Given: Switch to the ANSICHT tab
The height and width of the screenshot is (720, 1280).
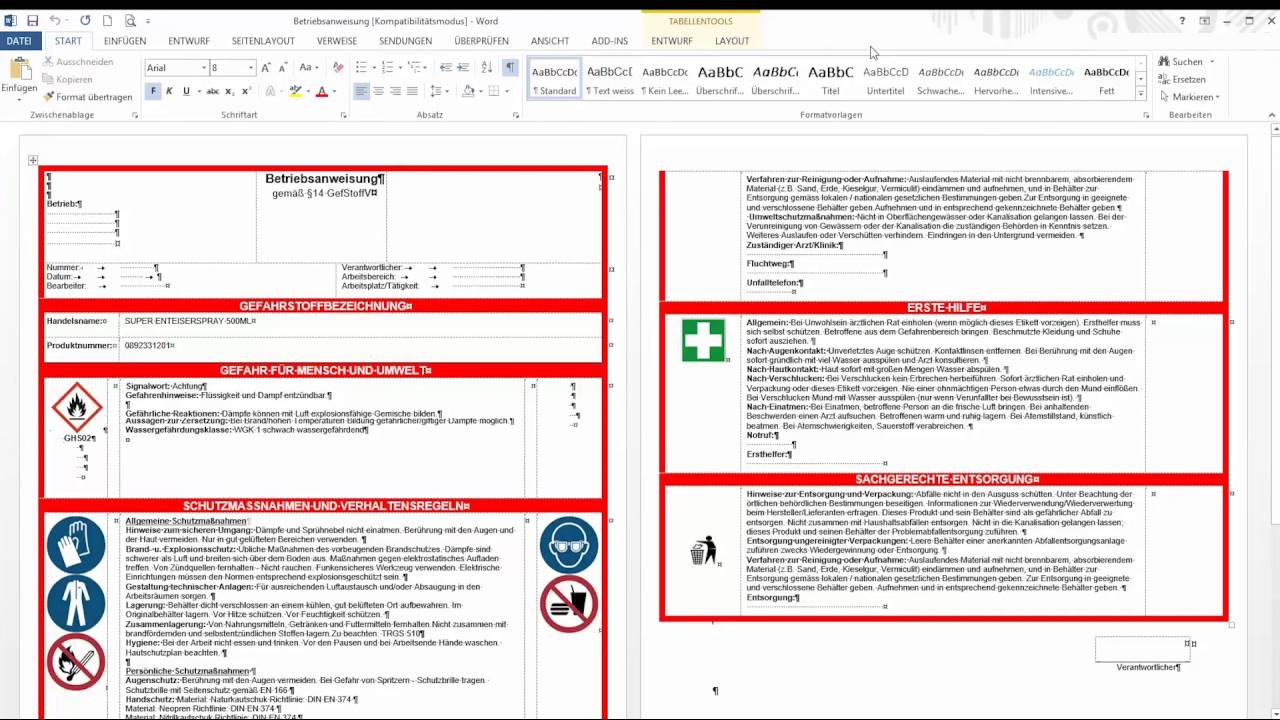Looking at the screenshot, I should pos(550,41).
